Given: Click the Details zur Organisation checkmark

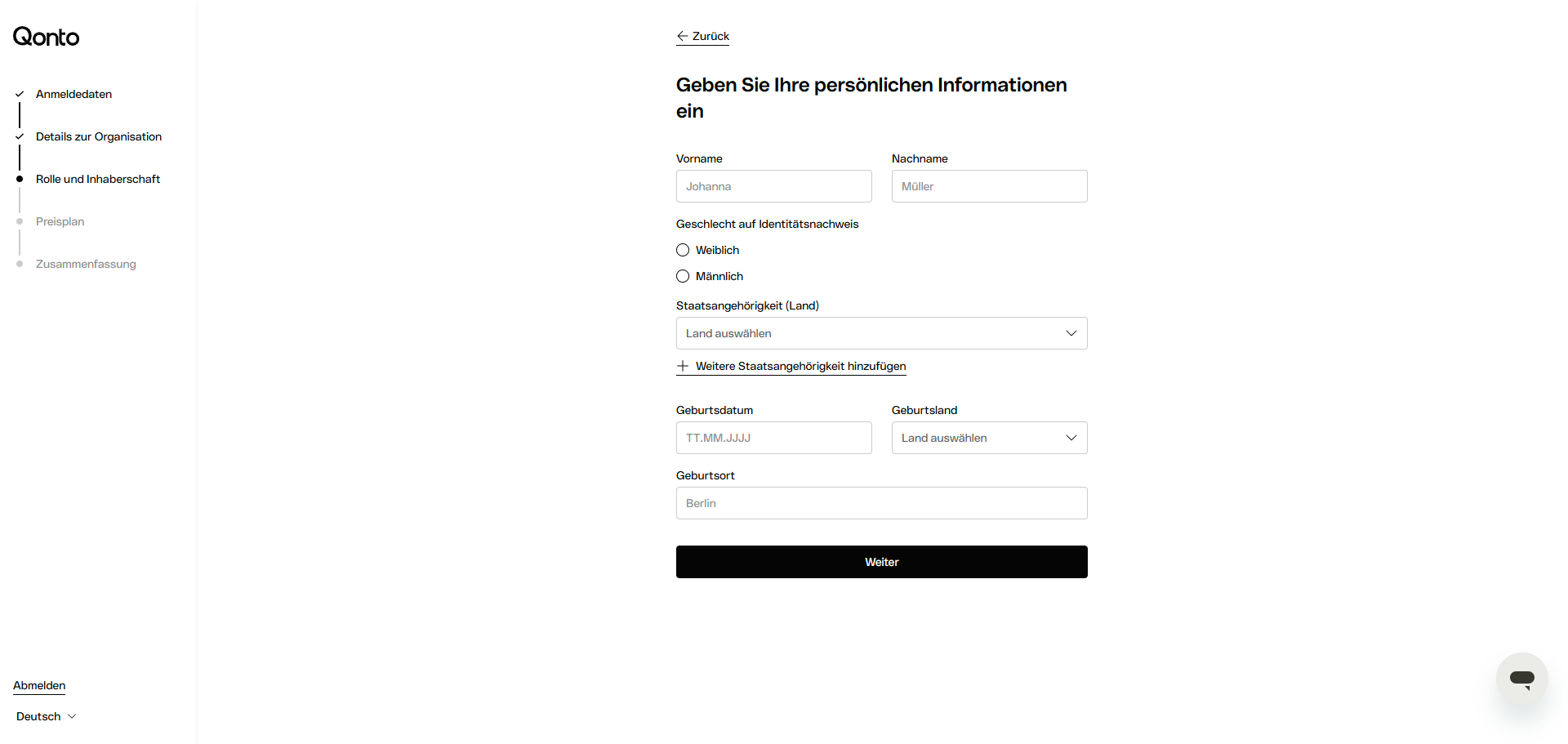Looking at the screenshot, I should (20, 136).
